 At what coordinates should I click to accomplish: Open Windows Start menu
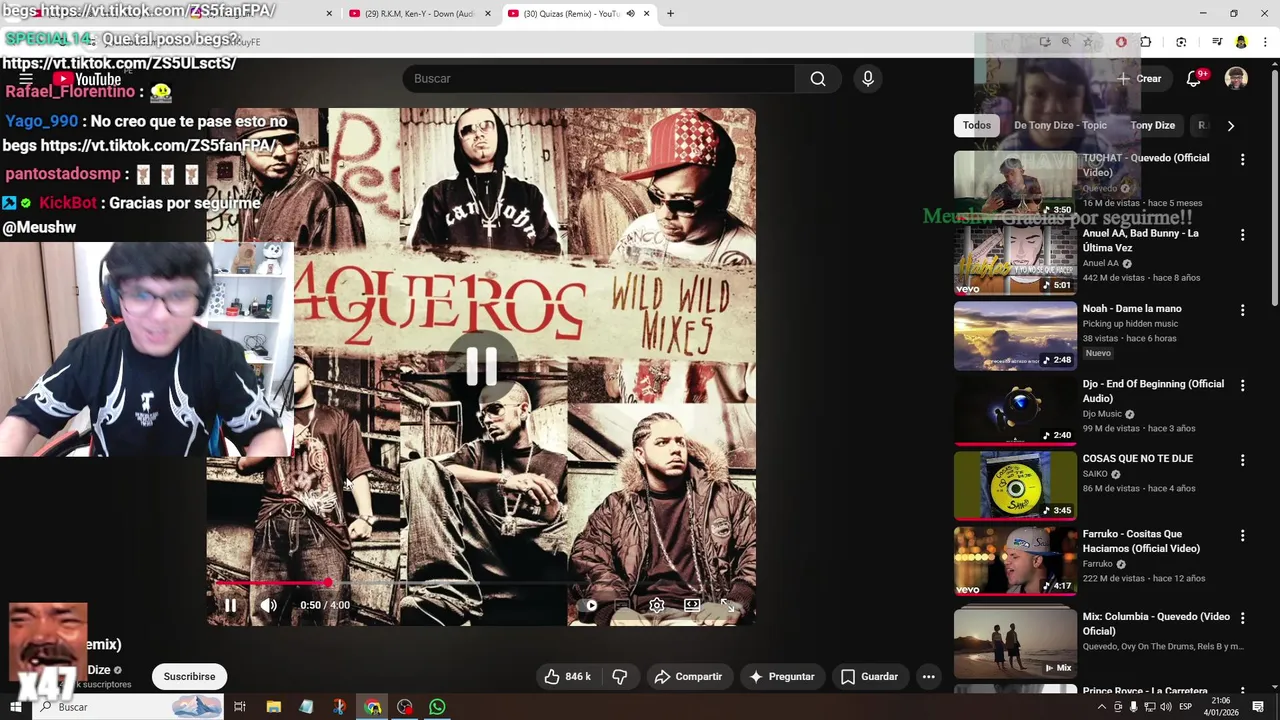pyautogui.click(x=14, y=707)
